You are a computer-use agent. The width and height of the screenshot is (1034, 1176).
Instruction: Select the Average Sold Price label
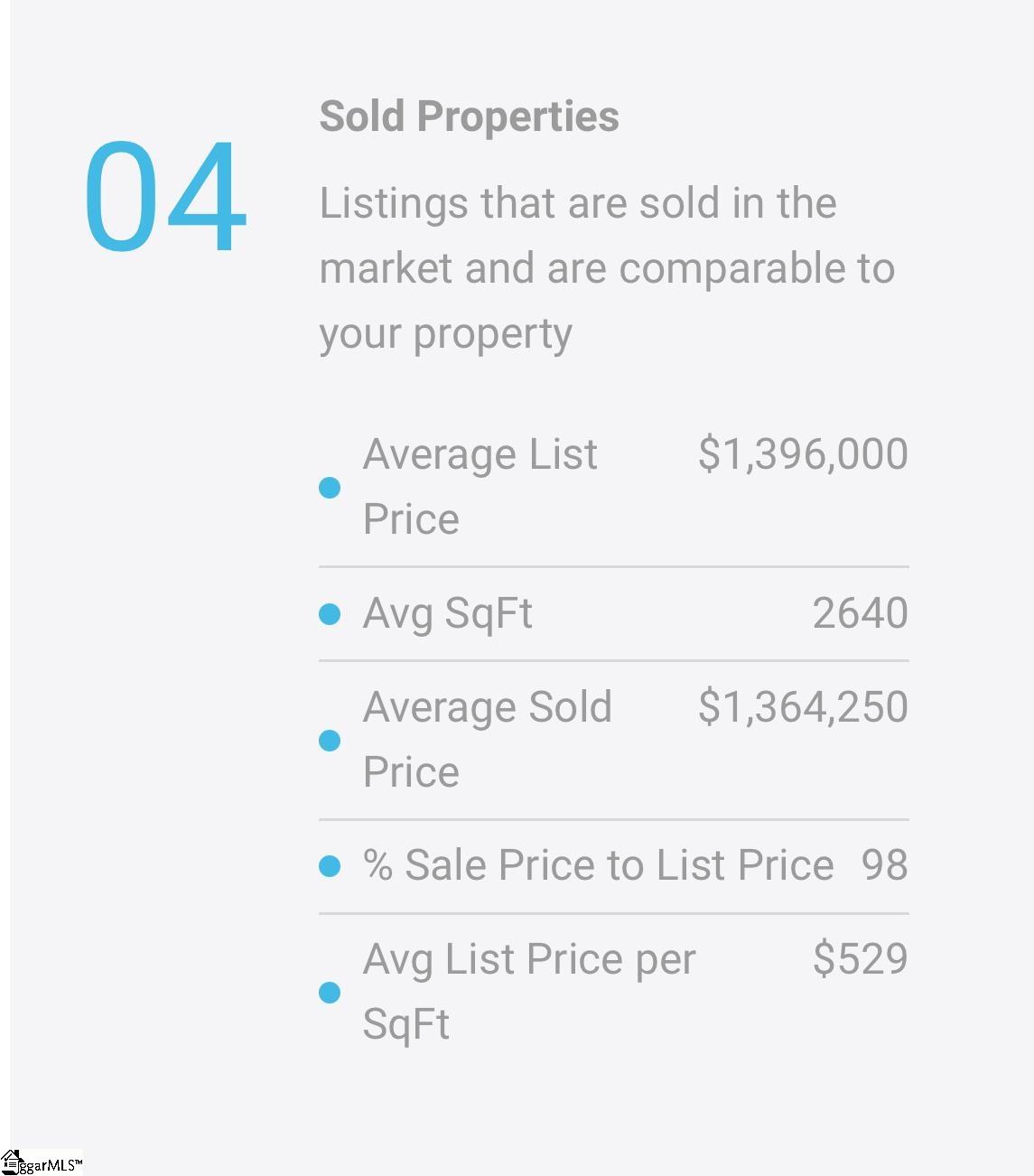coord(487,740)
